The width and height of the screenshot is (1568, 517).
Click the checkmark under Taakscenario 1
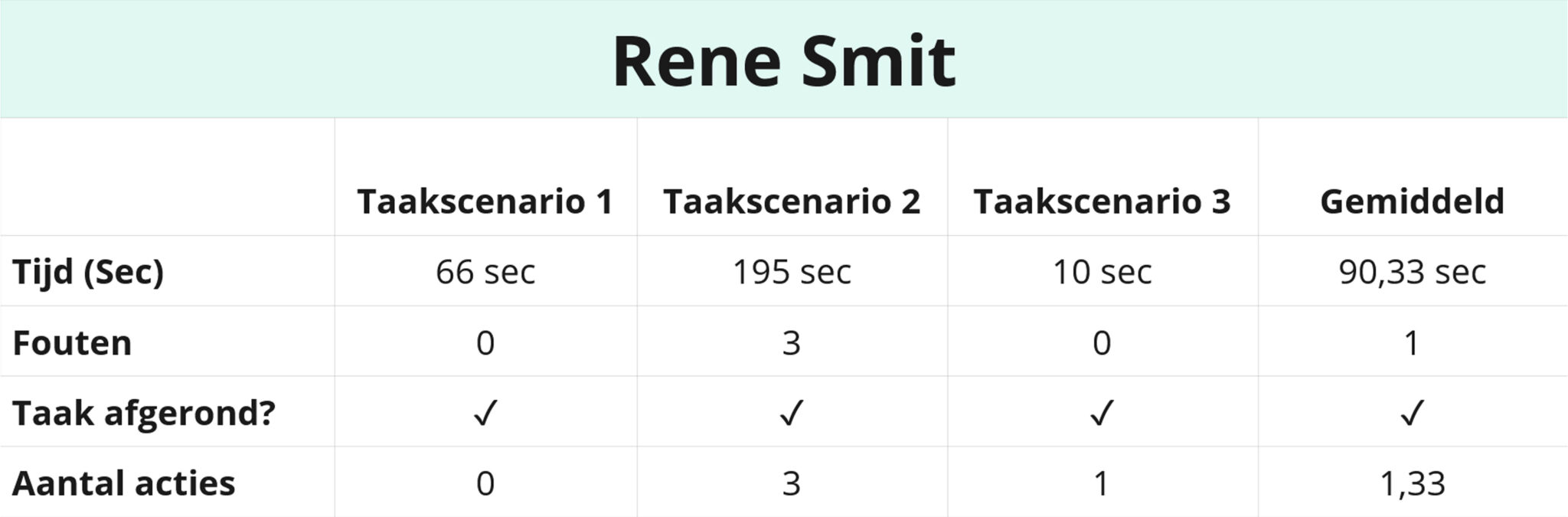click(x=485, y=414)
